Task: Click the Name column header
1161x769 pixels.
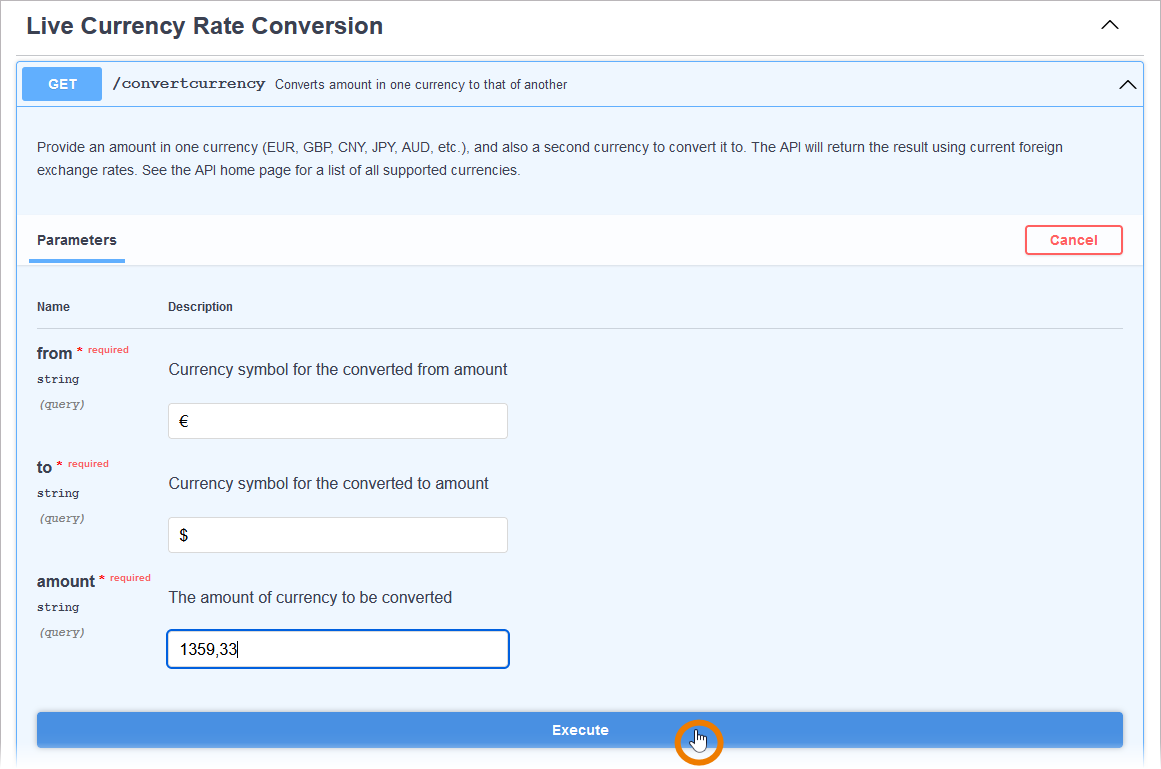Action: pos(53,307)
